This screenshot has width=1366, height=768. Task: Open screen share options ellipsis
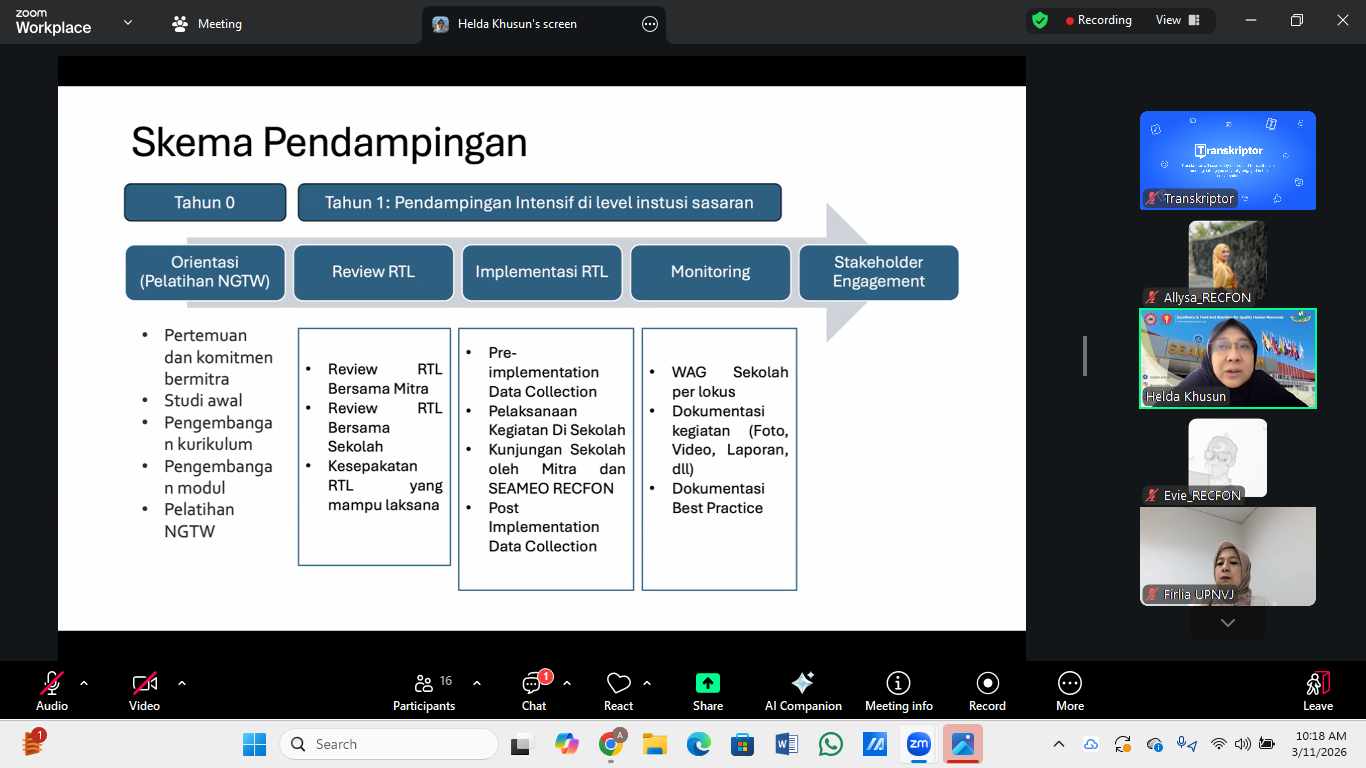[x=650, y=24]
